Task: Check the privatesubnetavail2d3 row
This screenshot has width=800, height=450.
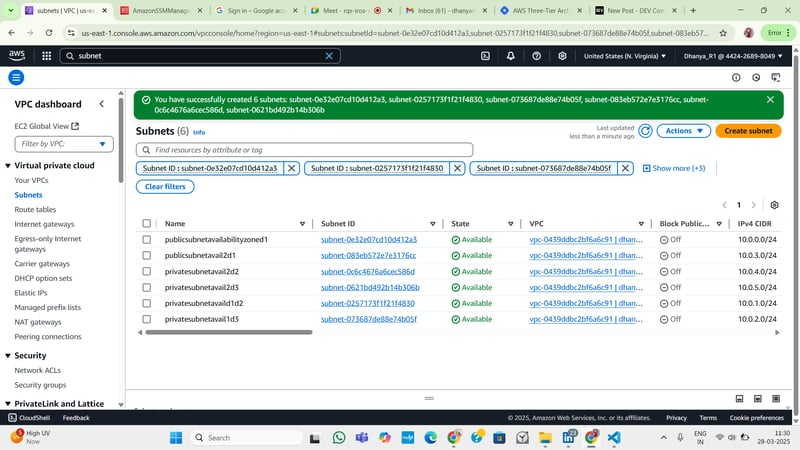Action: click(146, 287)
